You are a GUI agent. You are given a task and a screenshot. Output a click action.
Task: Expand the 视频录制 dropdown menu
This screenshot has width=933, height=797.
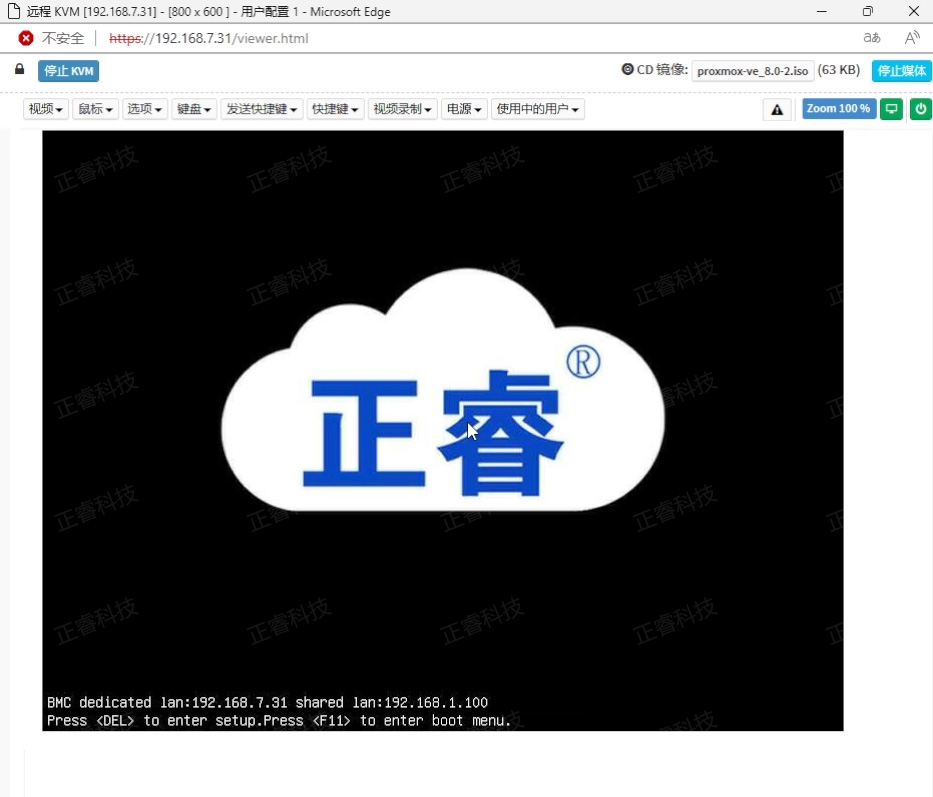402,109
